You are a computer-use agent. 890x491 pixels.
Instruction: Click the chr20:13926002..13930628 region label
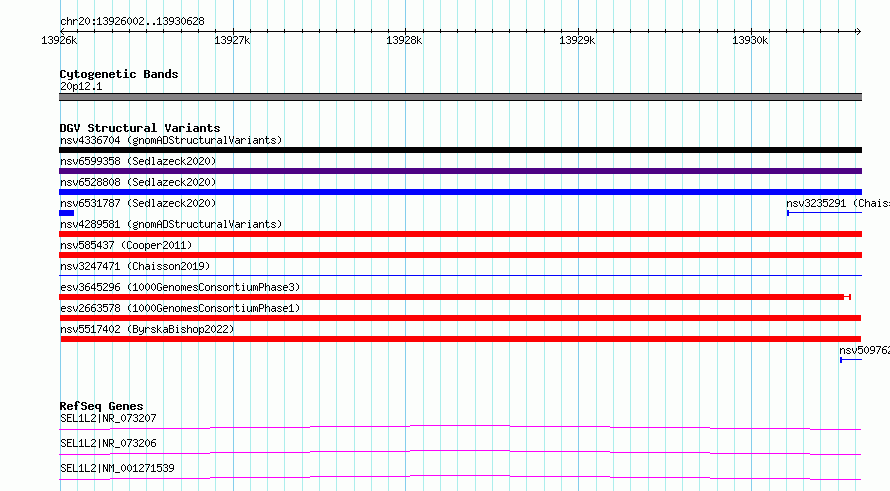[132, 21]
